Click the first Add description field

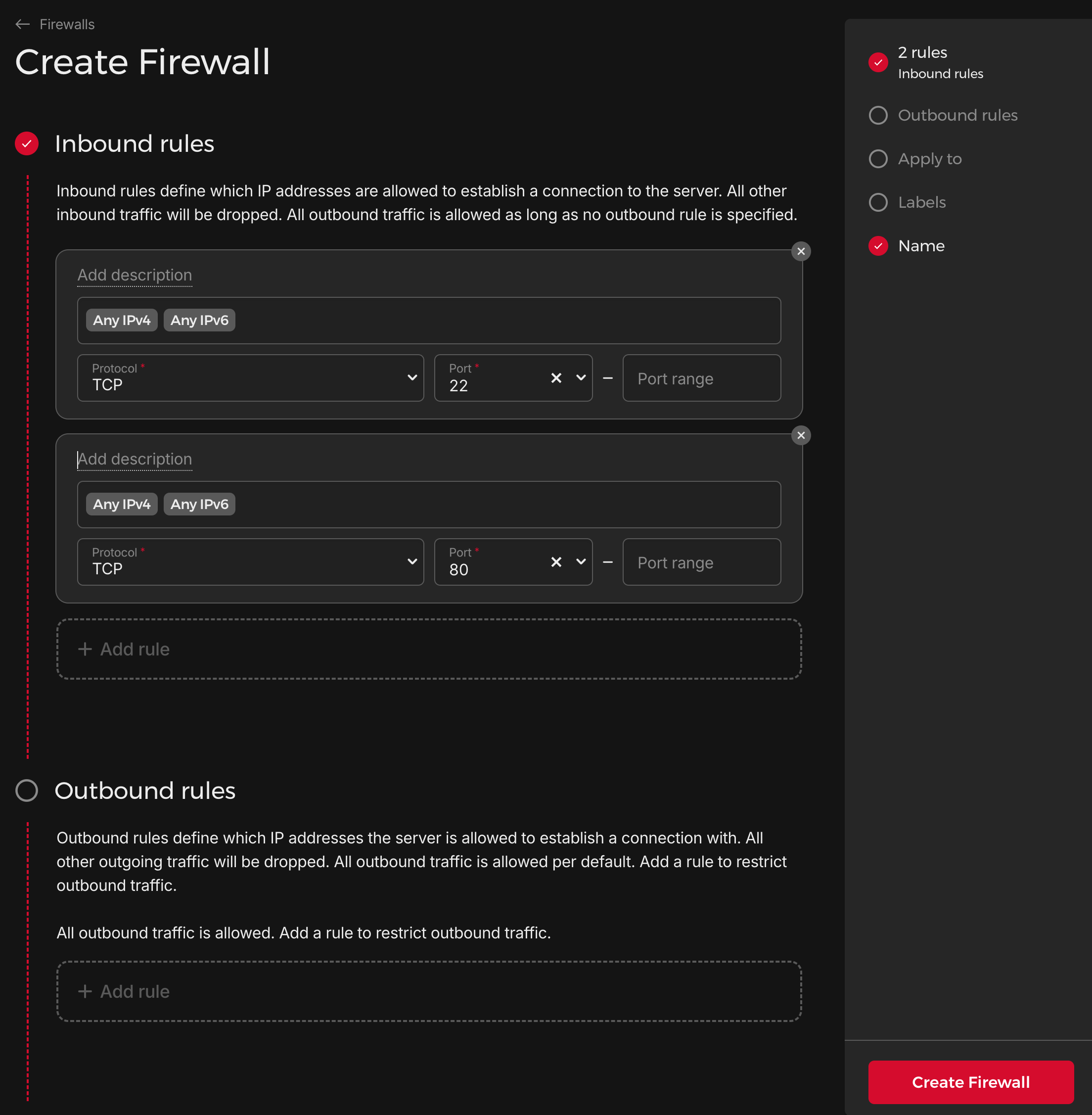(134, 275)
